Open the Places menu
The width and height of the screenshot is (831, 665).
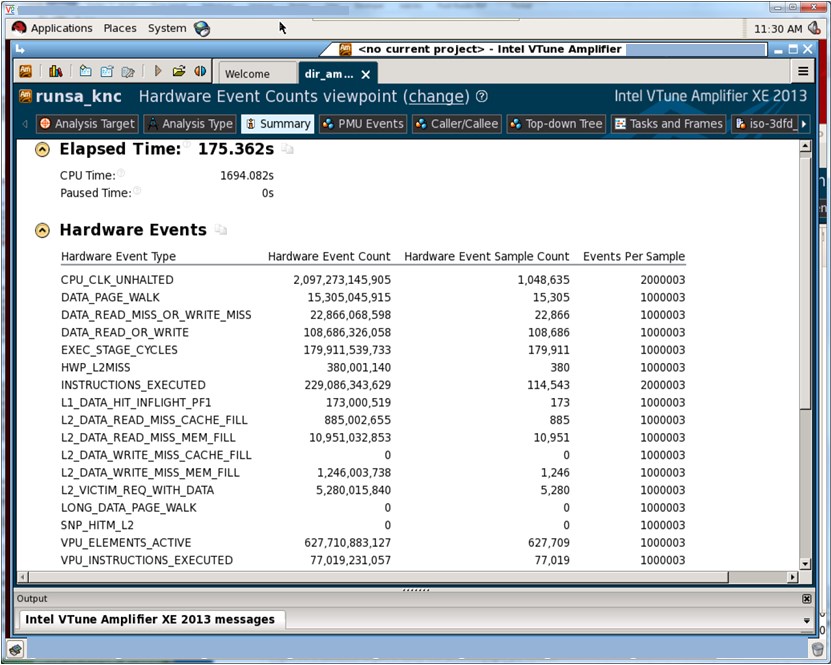click(120, 28)
